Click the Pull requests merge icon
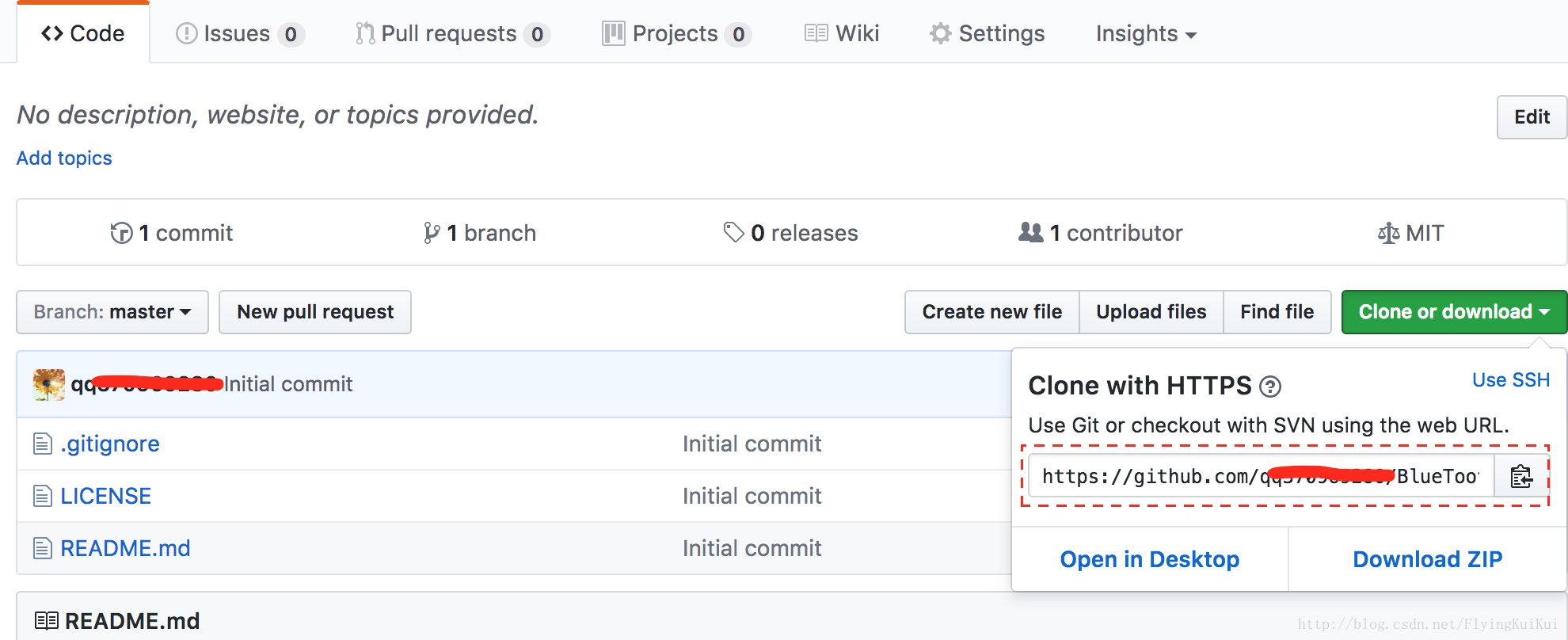The height and width of the screenshot is (640, 1568). [364, 33]
